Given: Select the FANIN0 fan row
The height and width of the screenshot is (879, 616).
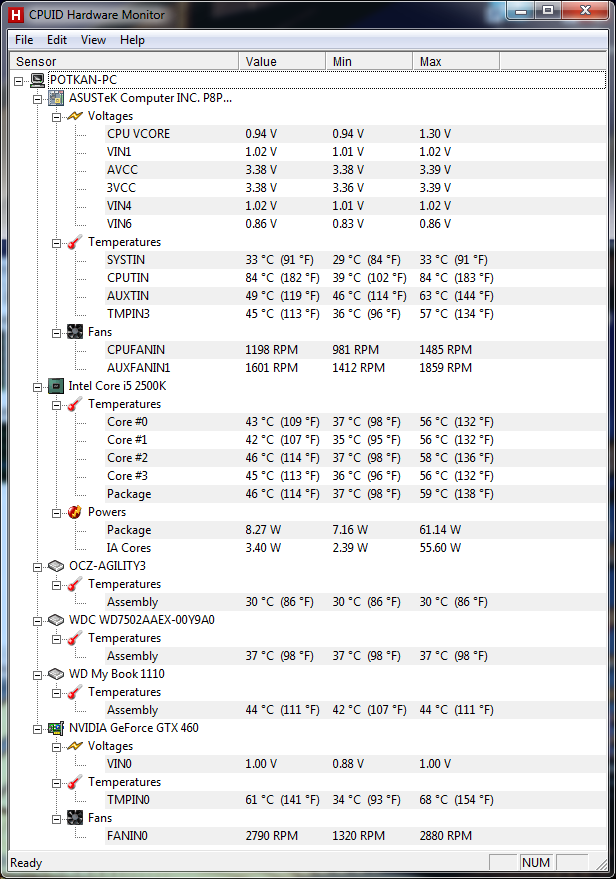Looking at the screenshot, I should point(355,836).
